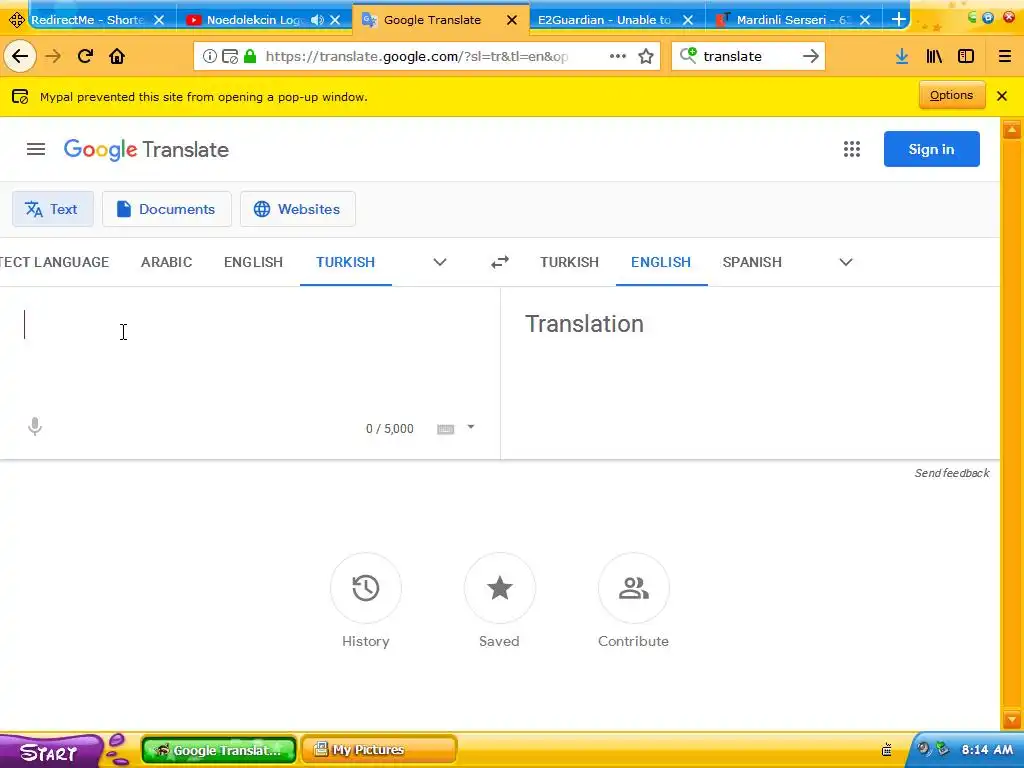Toggle the browser sidebar

coord(966,56)
